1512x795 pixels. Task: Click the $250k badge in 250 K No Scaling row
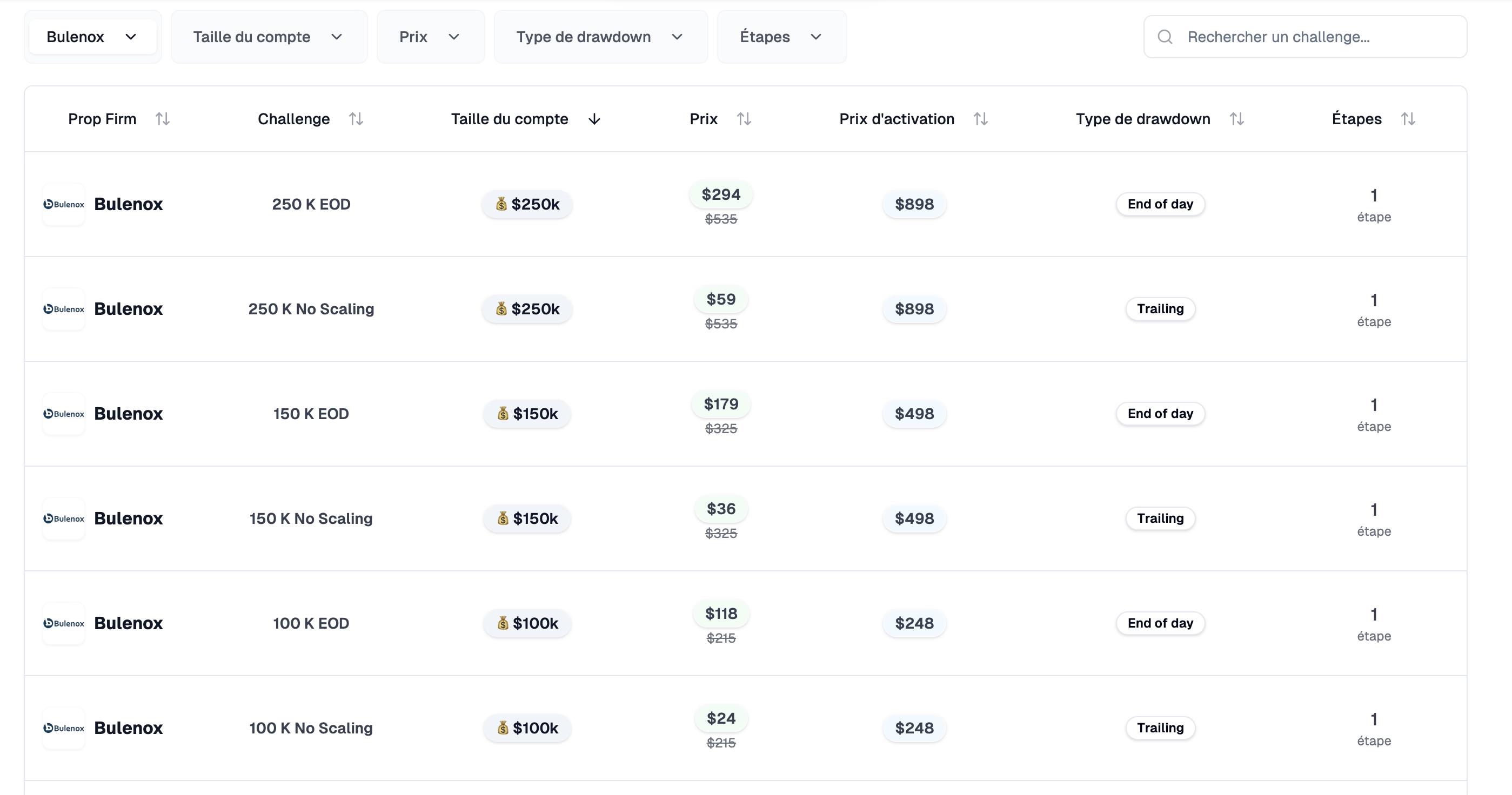pyautogui.click(x=526, y=309)
